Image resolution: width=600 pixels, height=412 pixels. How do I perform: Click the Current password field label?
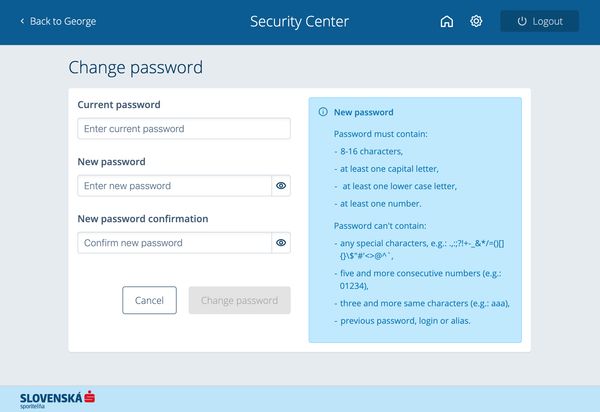pos(118,105)
